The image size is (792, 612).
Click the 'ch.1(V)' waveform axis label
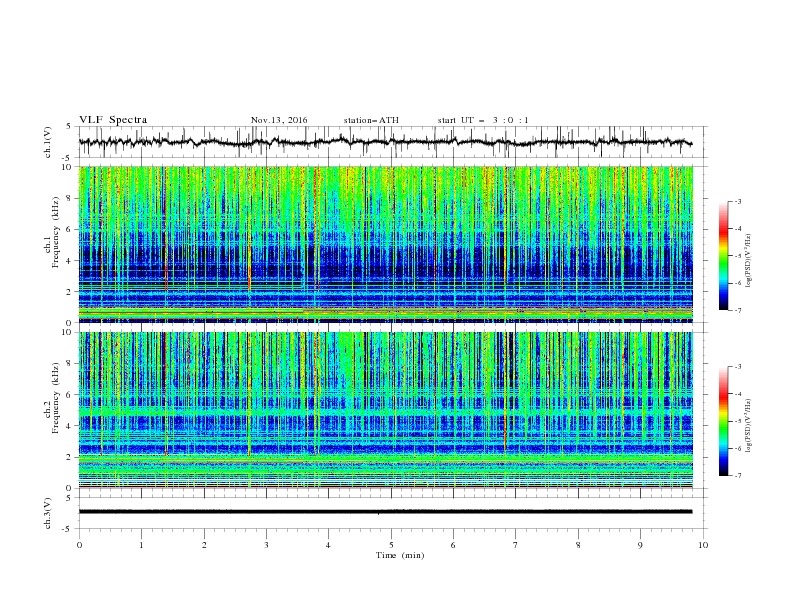48,142
